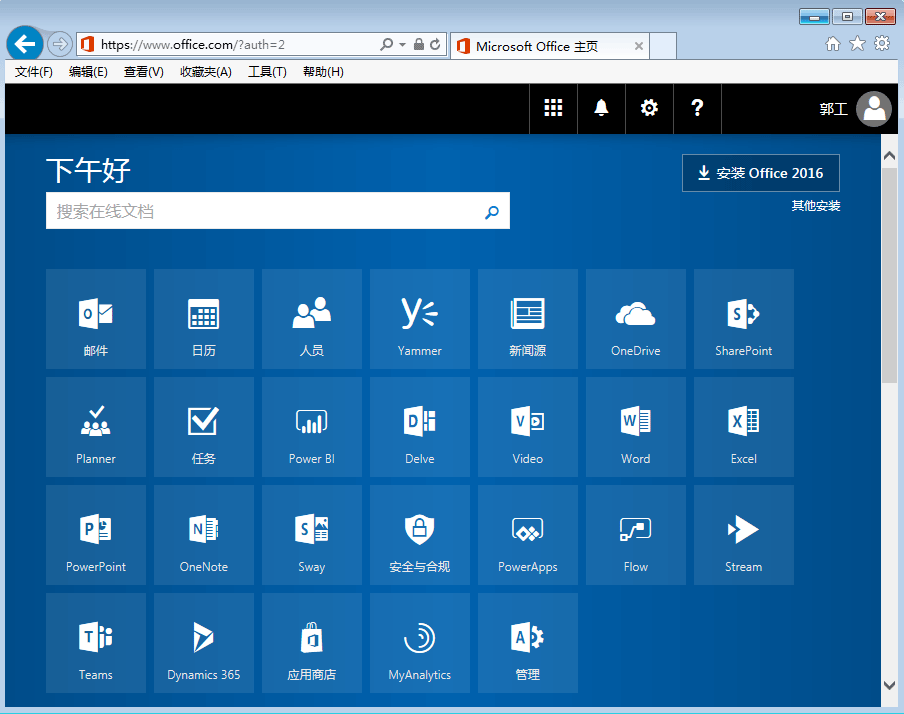Refresh the page from address bar
This screenshot has height=714, width=904.
coord(435,44)
